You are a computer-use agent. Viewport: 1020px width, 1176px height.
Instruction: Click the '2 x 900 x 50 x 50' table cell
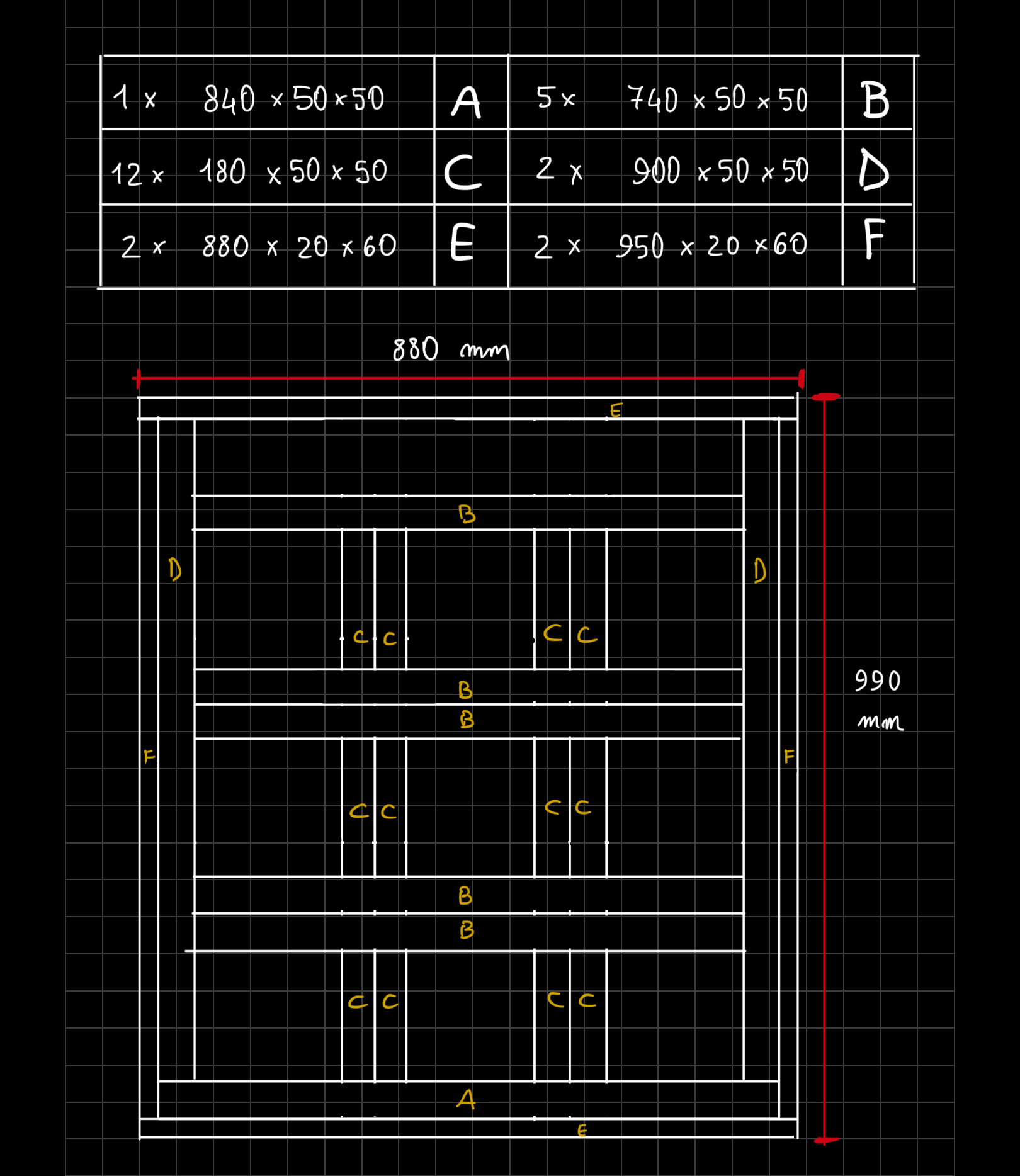[x=675, y=167]
